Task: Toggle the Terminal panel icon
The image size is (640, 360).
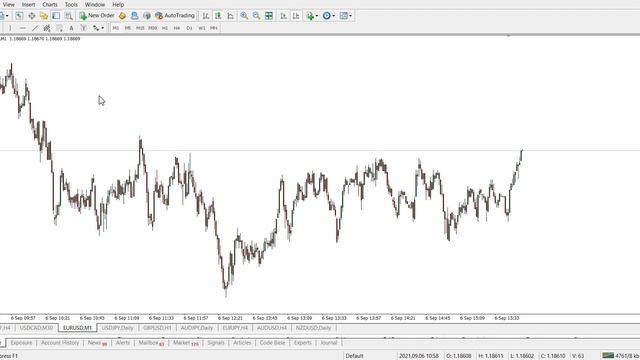Action: coord(56,16)
